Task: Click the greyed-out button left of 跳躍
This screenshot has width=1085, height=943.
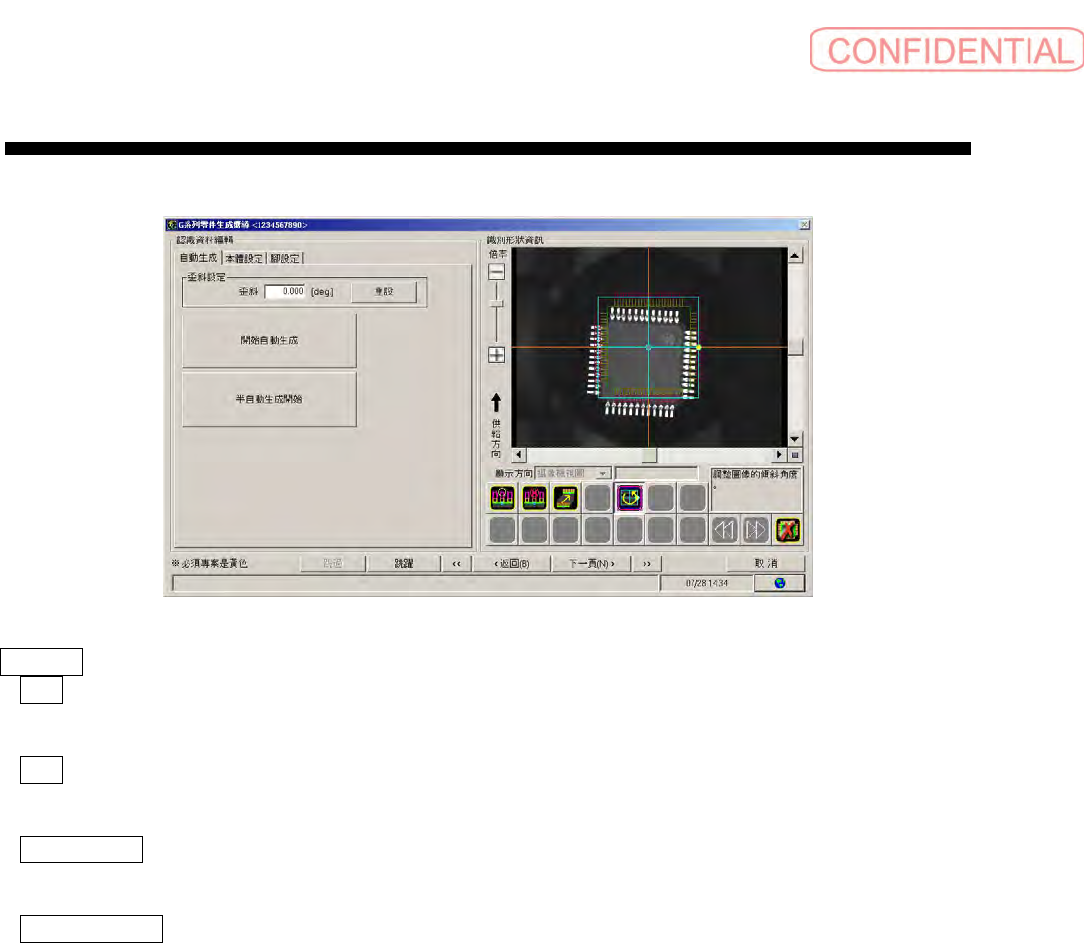Action: pyautogui.click(x=333, y=563)
